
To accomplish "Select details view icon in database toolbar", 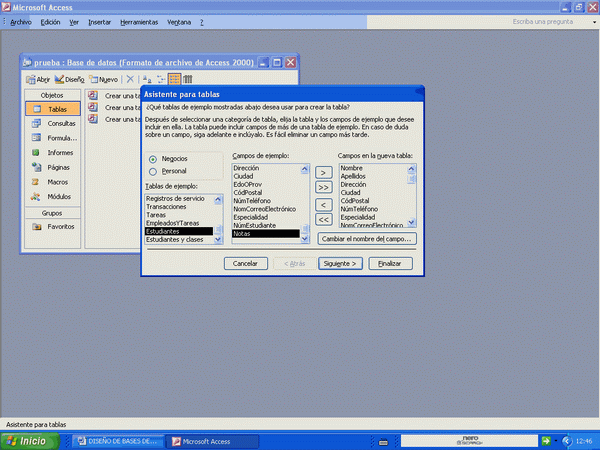I will [188, 79].
